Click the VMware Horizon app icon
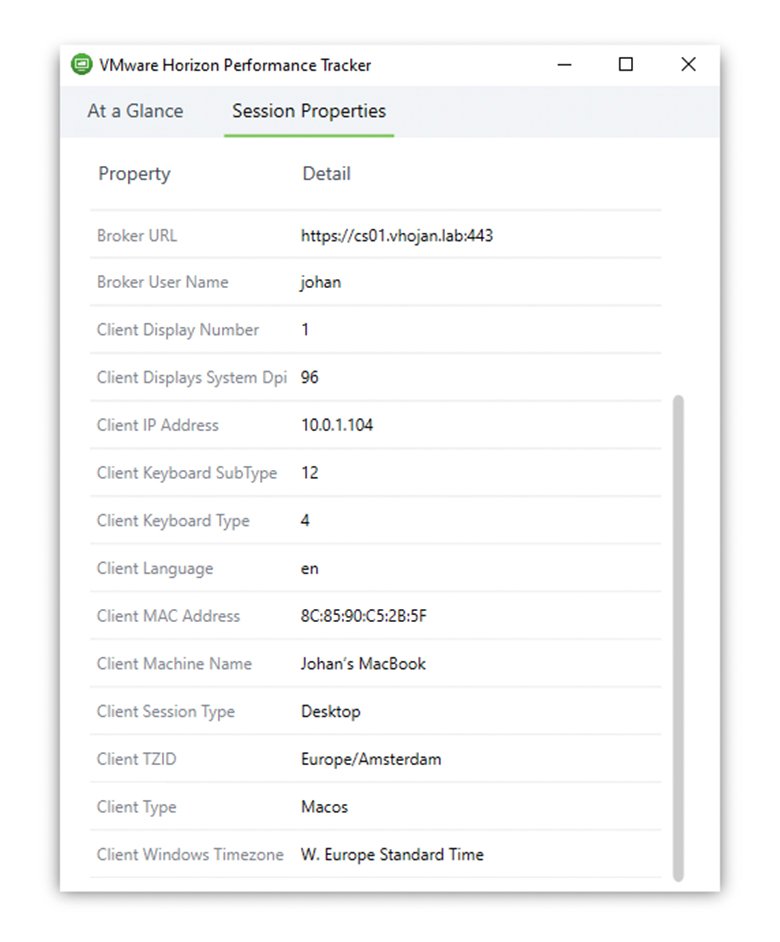This screenshot has width=780, height=942. click(x=81, y=65)
